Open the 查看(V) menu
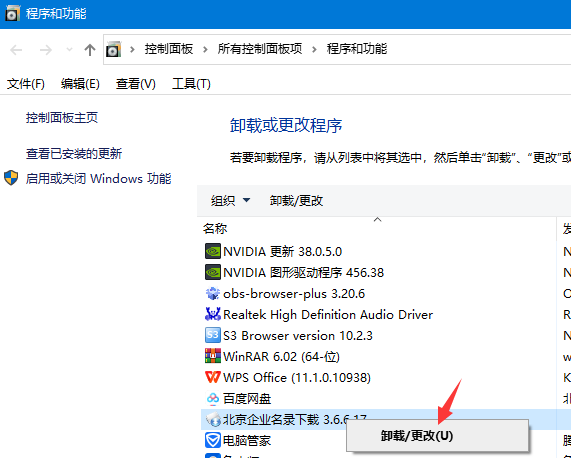 click(x=135, y=84)
